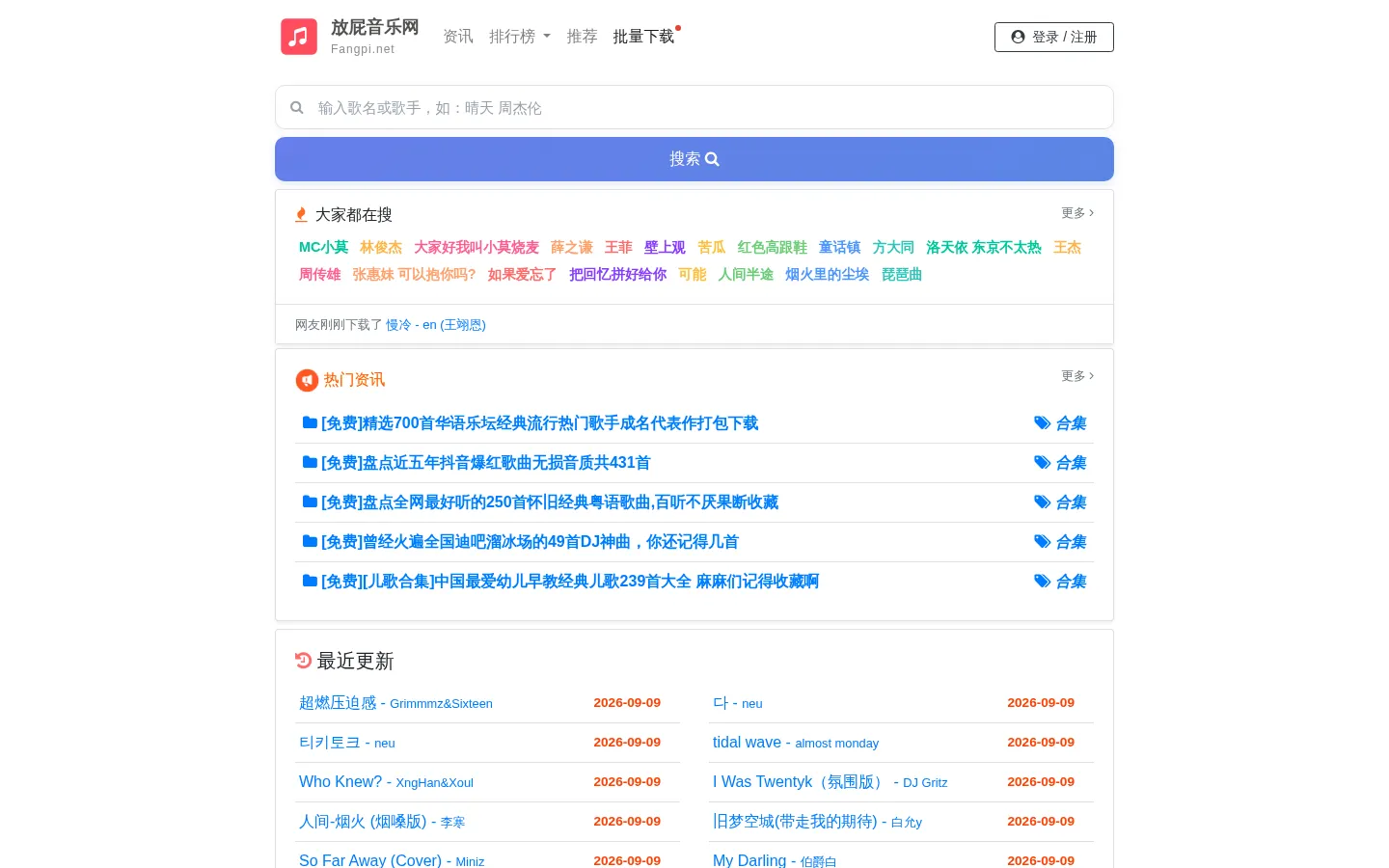
Task: Click the megaphone icon beside 热门资讯
Action: click(x=307, y=380)
